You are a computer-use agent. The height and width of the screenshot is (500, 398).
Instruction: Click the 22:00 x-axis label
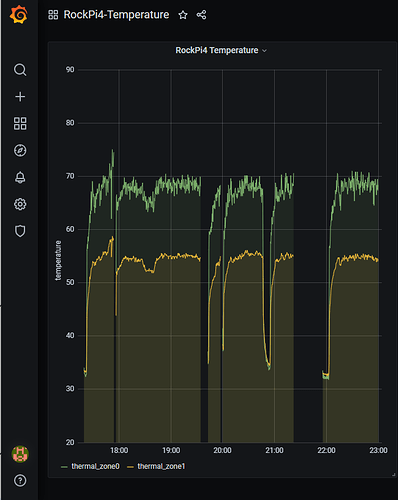326,450
